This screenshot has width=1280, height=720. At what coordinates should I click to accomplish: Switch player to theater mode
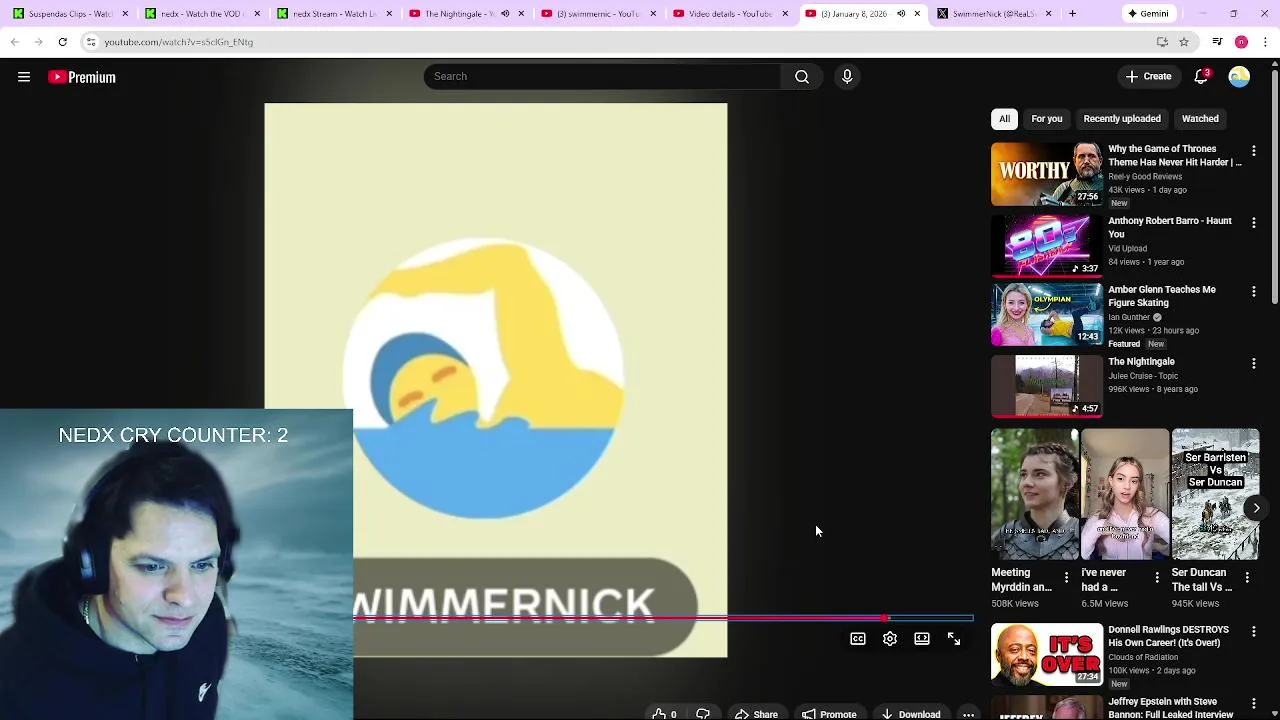[922, 639]
